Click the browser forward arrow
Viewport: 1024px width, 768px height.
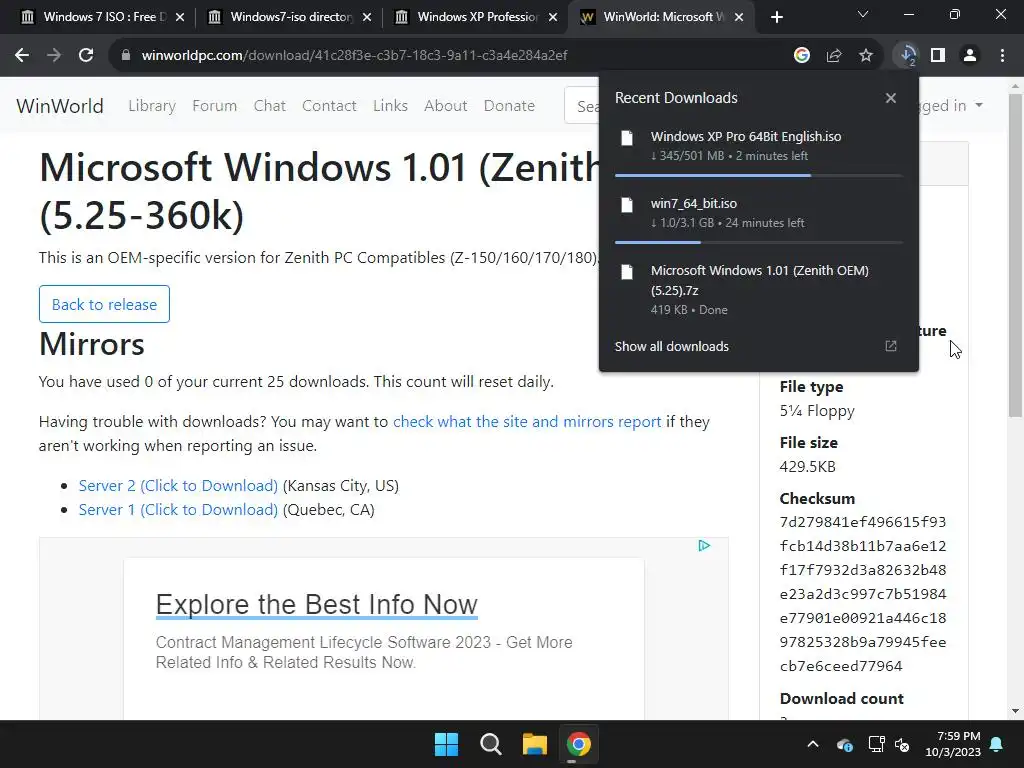[x=54, y=56]
